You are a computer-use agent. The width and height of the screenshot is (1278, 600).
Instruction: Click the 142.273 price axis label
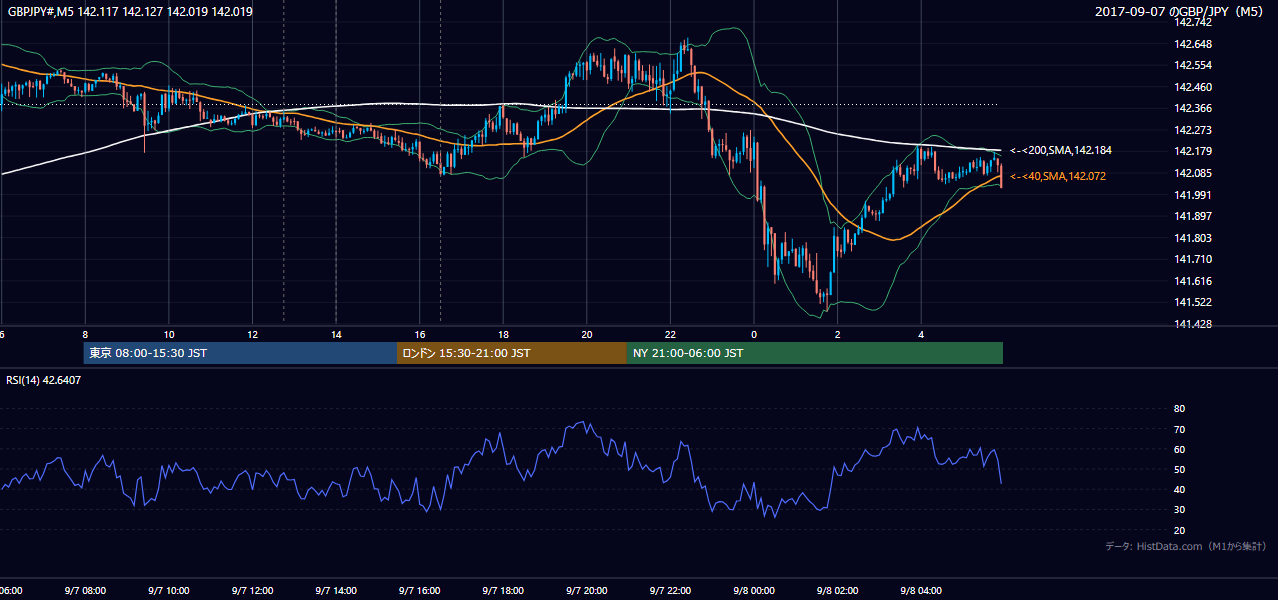(1192, 130)
